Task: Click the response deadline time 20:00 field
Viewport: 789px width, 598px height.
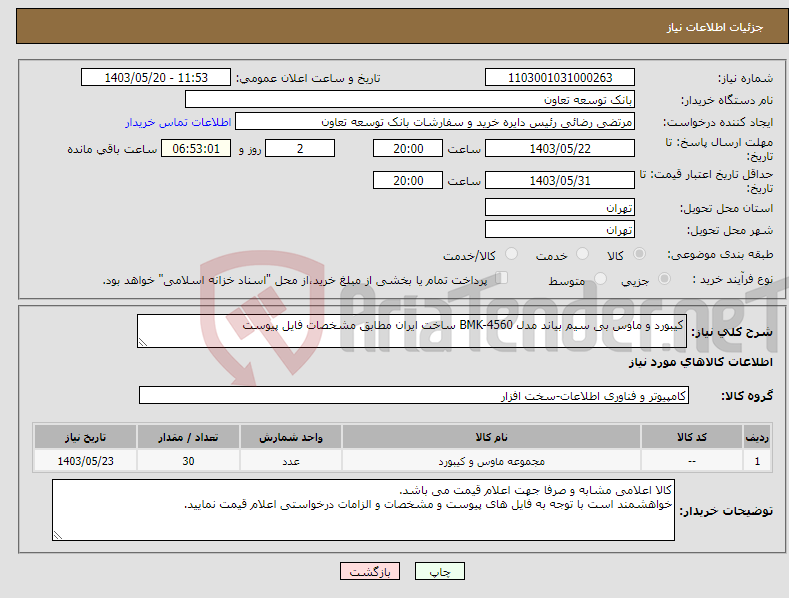Action: coord(408,148)
